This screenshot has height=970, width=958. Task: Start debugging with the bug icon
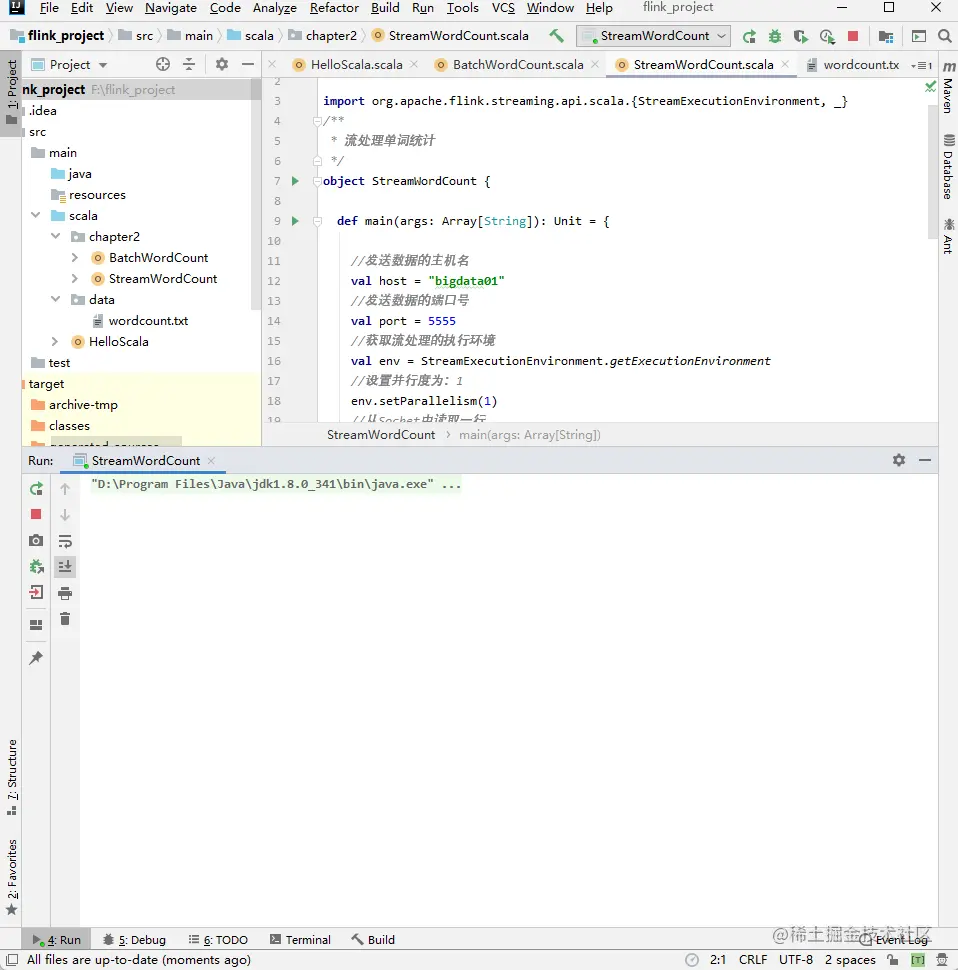click(x=774, y=36)
